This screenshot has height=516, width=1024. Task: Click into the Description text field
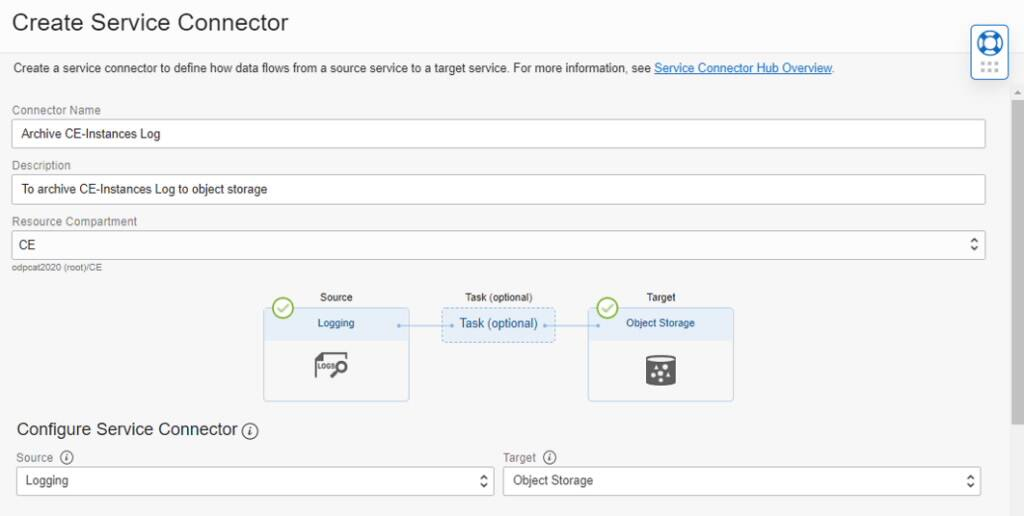tap(498, 189)
